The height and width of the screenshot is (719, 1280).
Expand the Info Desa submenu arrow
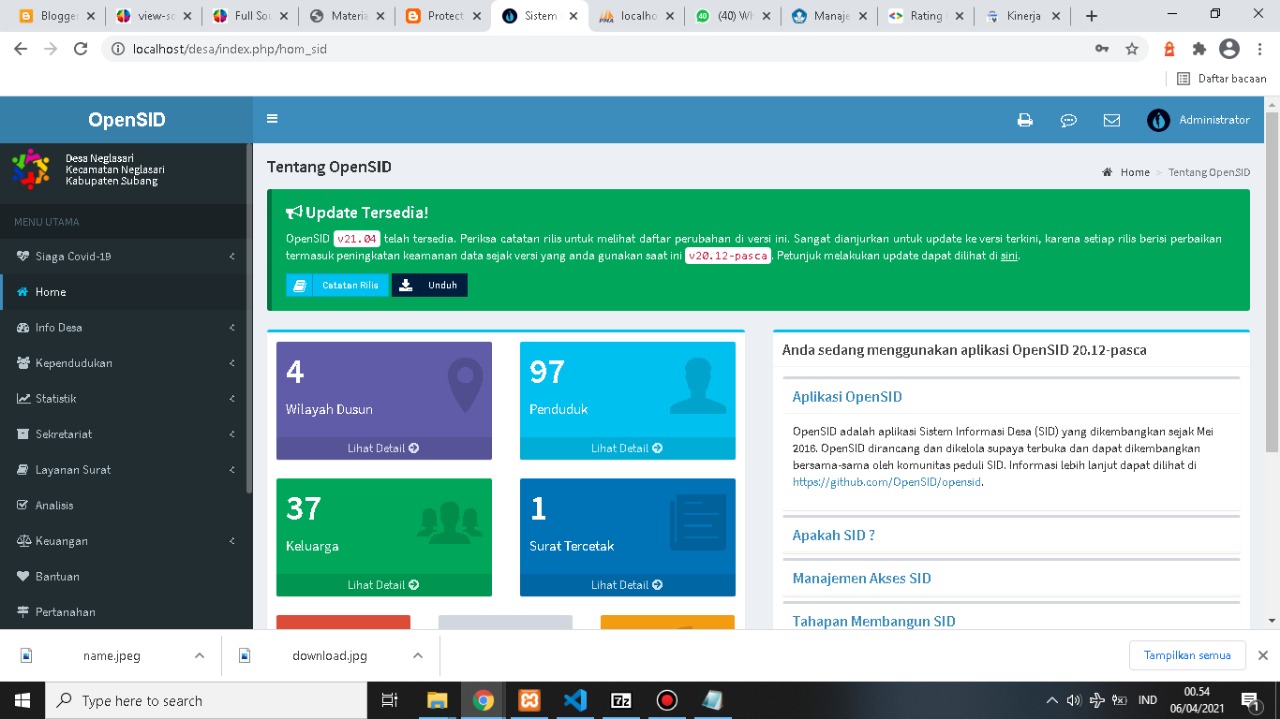(232, 327)
